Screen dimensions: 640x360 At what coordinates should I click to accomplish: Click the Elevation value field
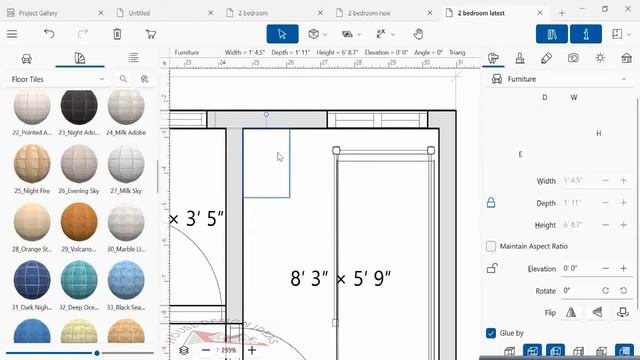point(579,268)
